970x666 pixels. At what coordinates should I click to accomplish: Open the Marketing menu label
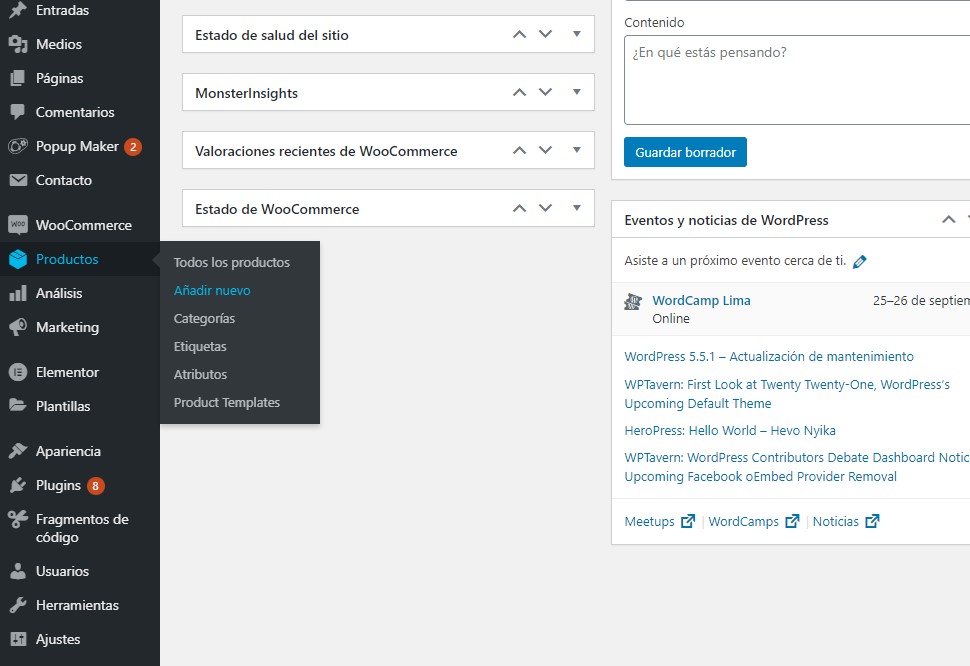(67, 327)
